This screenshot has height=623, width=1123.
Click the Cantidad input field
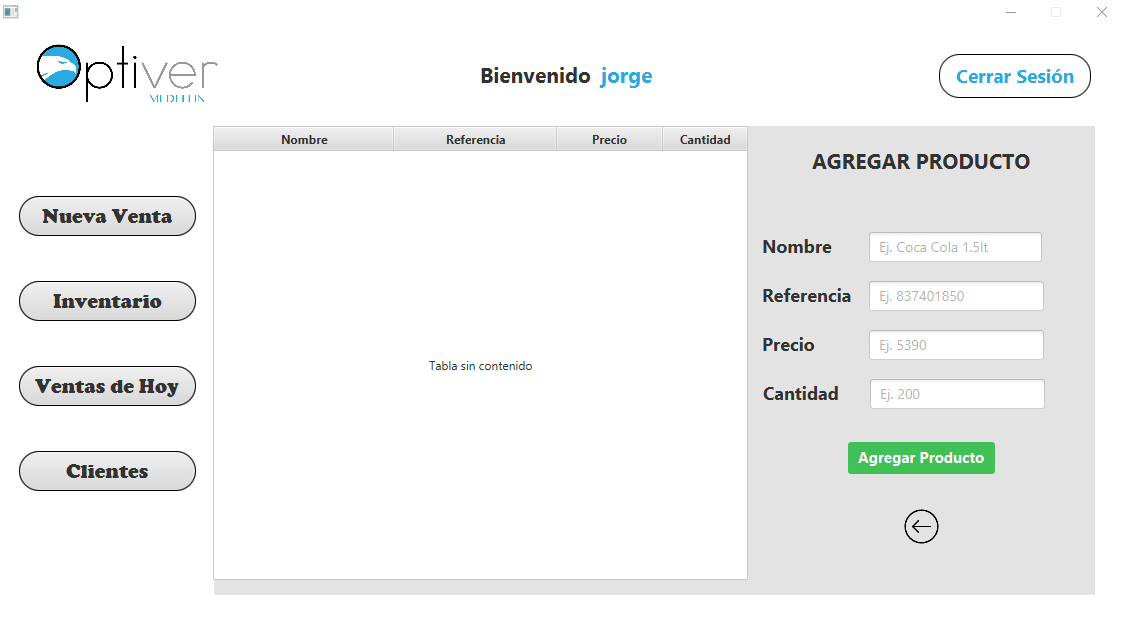[x=956, y=393]
